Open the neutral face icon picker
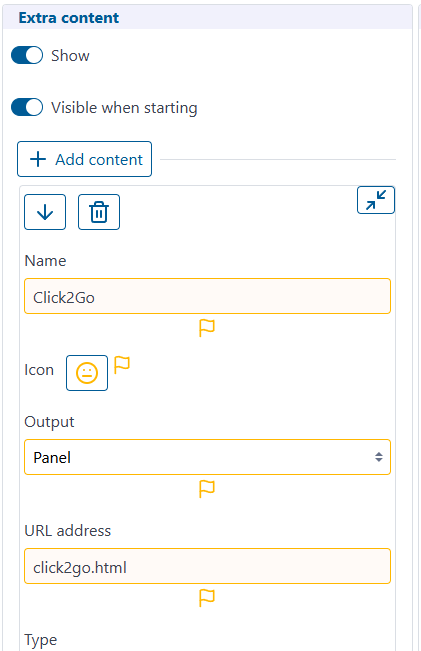Viewport: 421px width, 651px height. click(87, 373)
